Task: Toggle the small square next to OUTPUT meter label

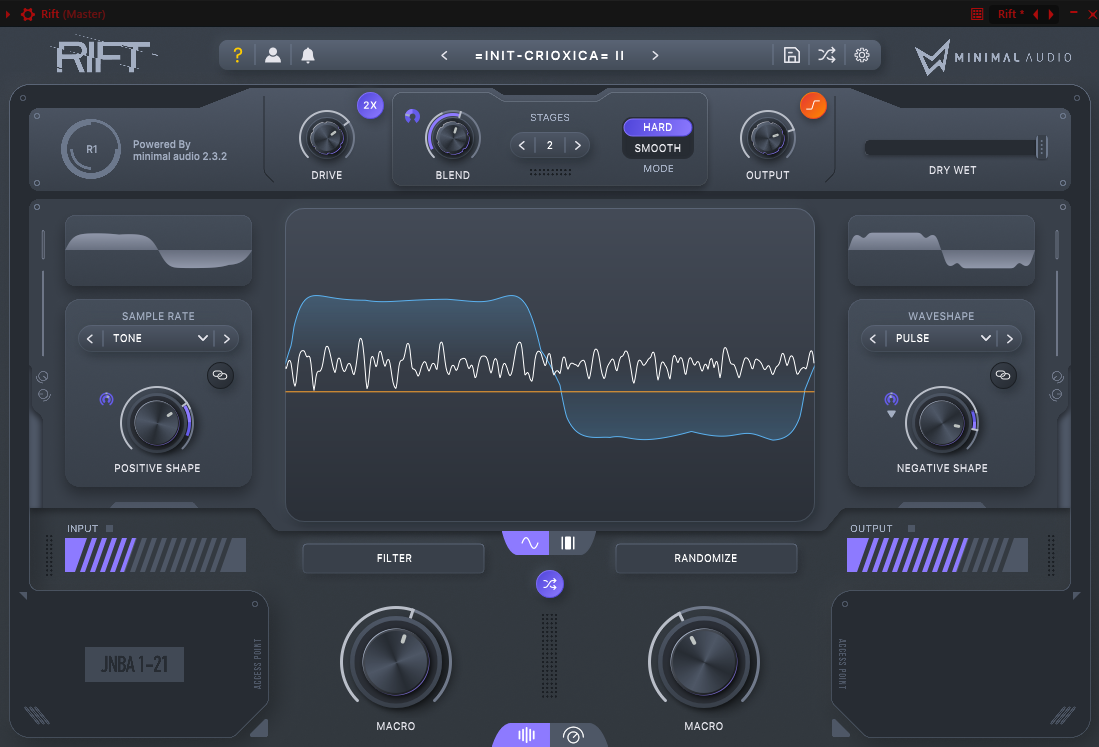Action: tap(911, 528)
